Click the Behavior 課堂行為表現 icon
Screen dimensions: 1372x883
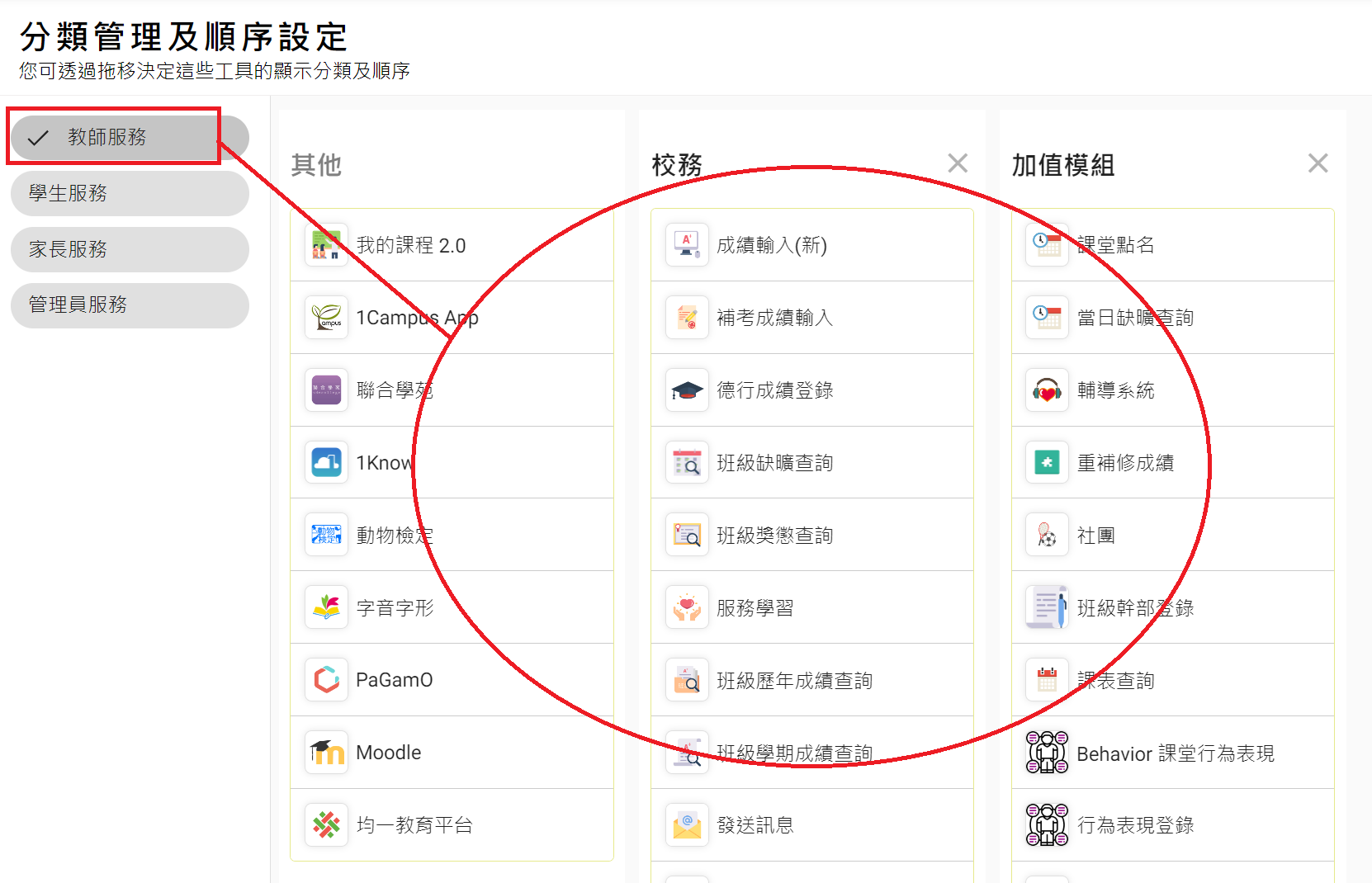(1047, 753)
